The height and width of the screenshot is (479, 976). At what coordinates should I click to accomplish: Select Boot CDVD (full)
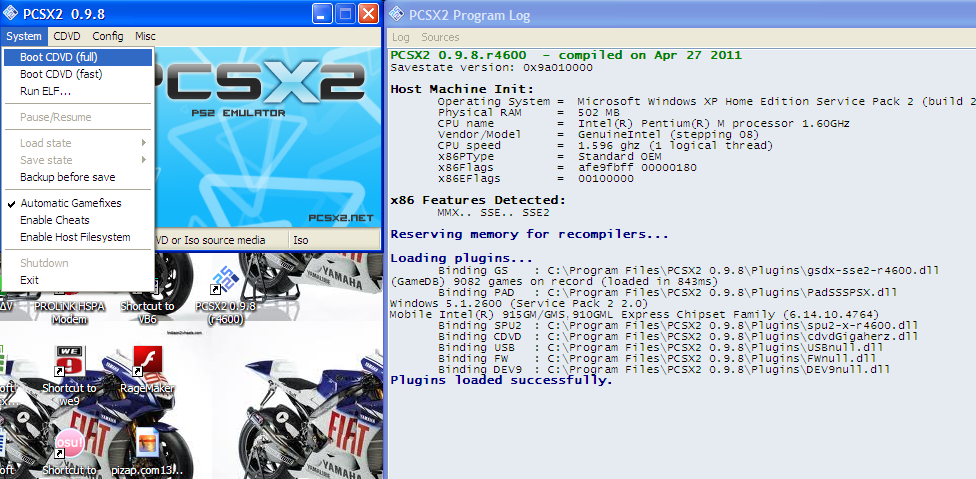coord(78,57)
